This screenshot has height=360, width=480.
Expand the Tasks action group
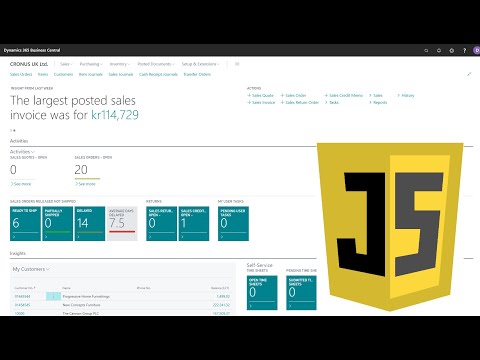tap(332, 102)
